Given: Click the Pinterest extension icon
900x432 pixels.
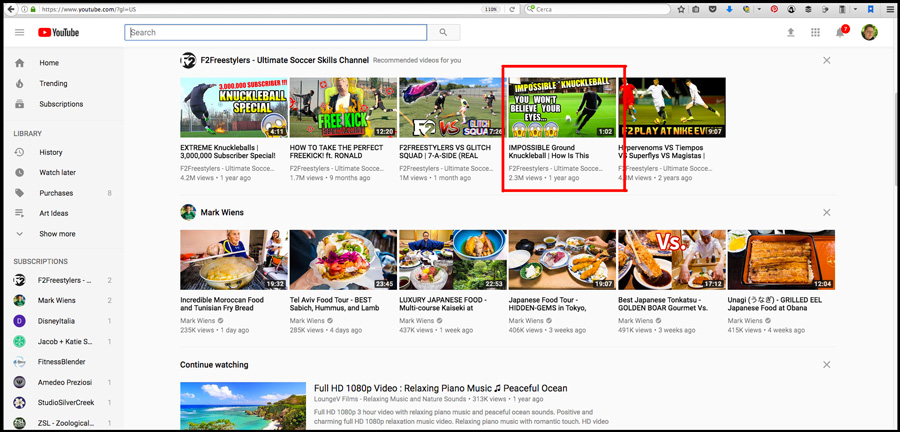Looking at the screenshot, I should pos(774,10).
